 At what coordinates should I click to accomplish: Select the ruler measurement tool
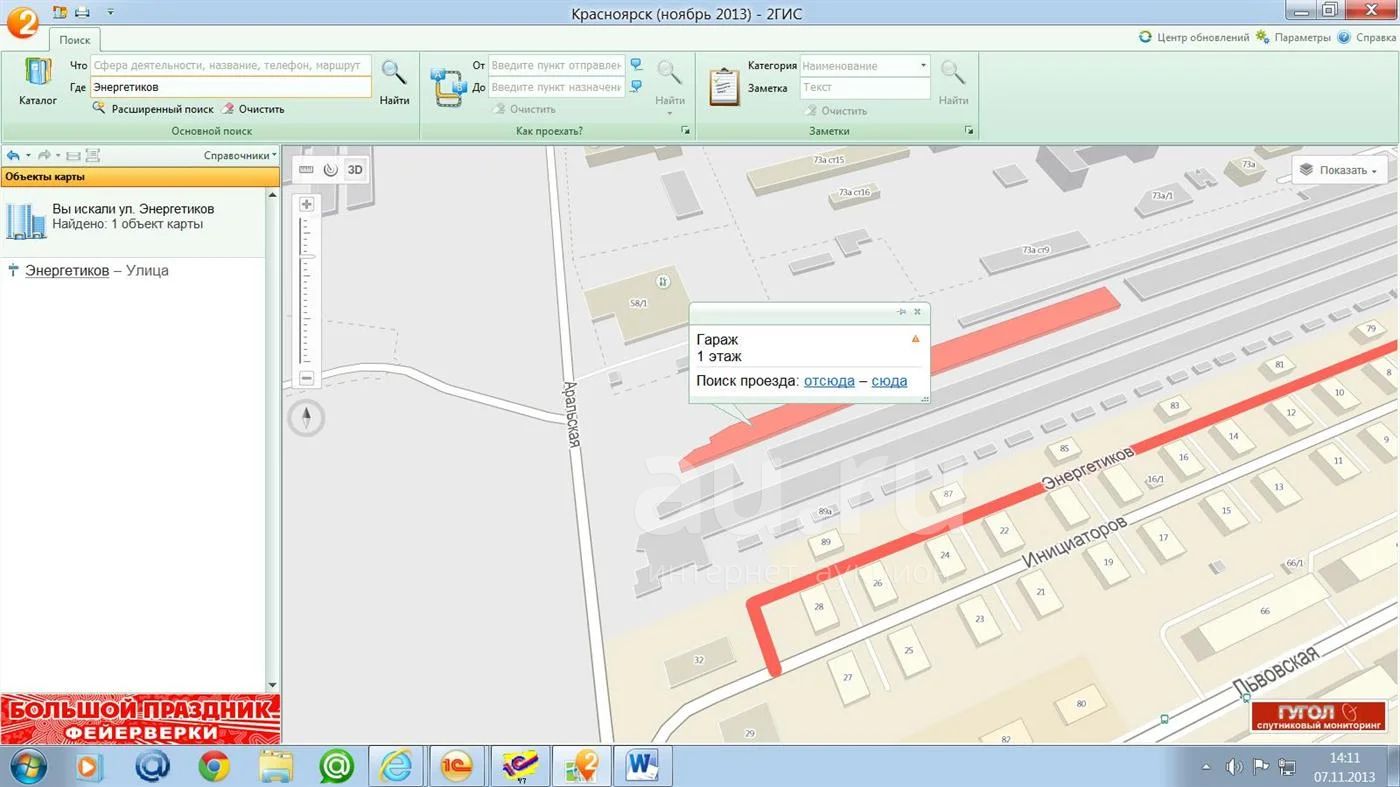point(306,170)
